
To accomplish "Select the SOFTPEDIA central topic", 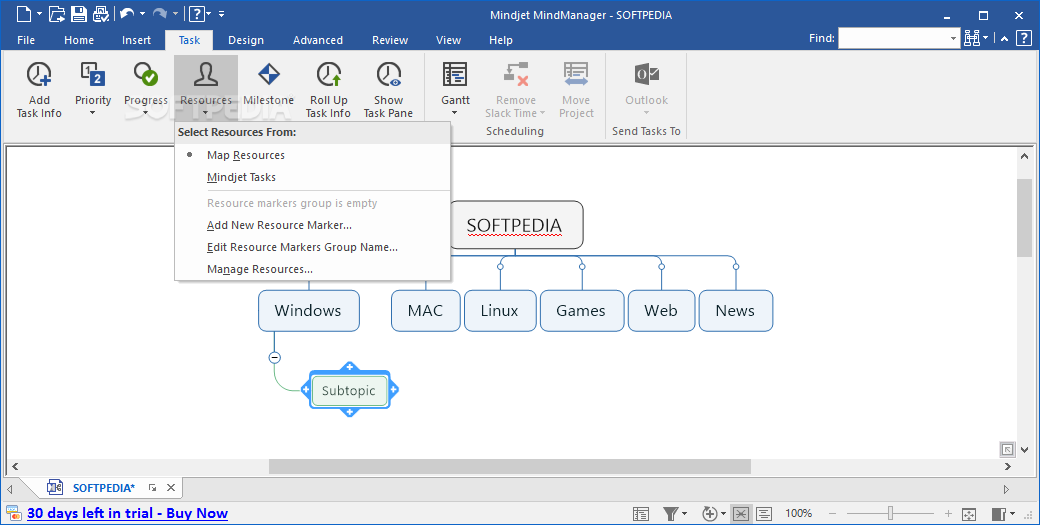I will tap(515, 225).
